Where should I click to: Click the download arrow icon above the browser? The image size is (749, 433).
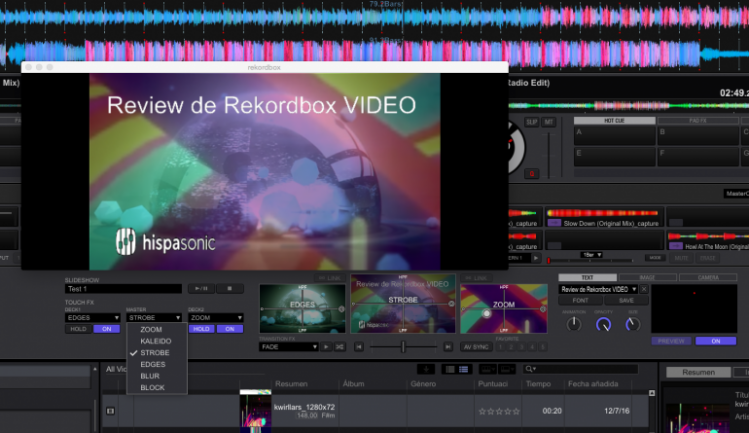tap(426, 369)
